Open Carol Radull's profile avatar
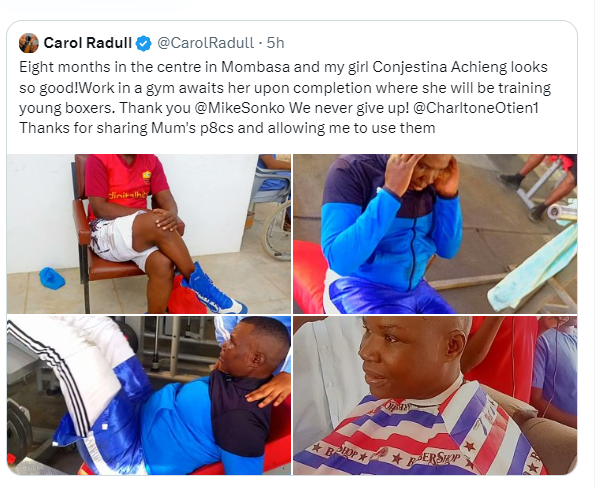 point(29,43)
